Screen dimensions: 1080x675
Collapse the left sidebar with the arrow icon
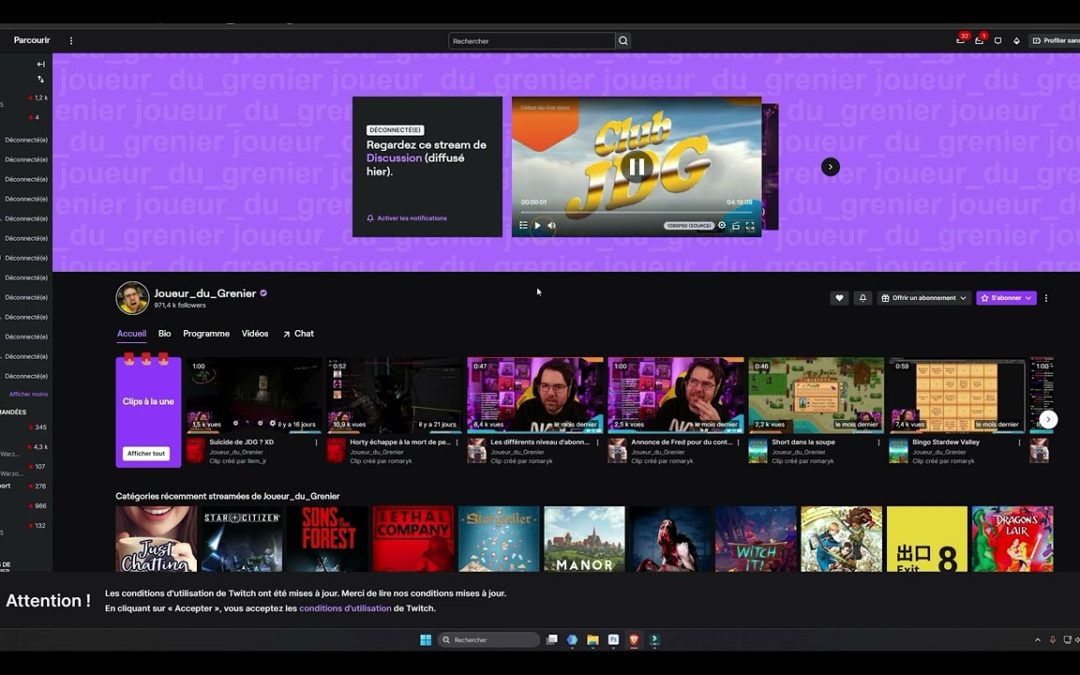pyautogui.click(x=41, y=64)
